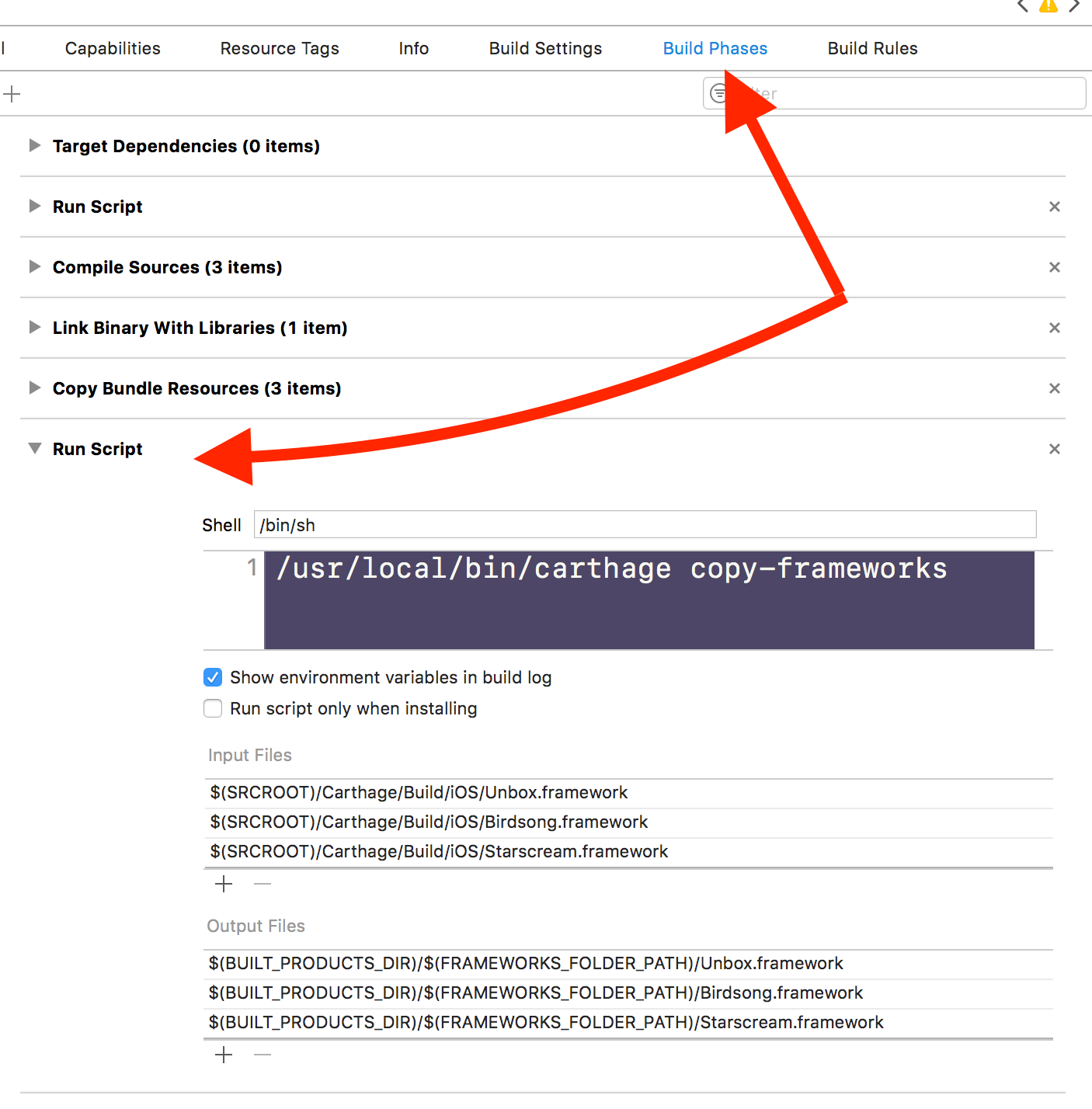The image size is (1092, 1109).
Task: Enable Run script only when installing
Action: 213,708
